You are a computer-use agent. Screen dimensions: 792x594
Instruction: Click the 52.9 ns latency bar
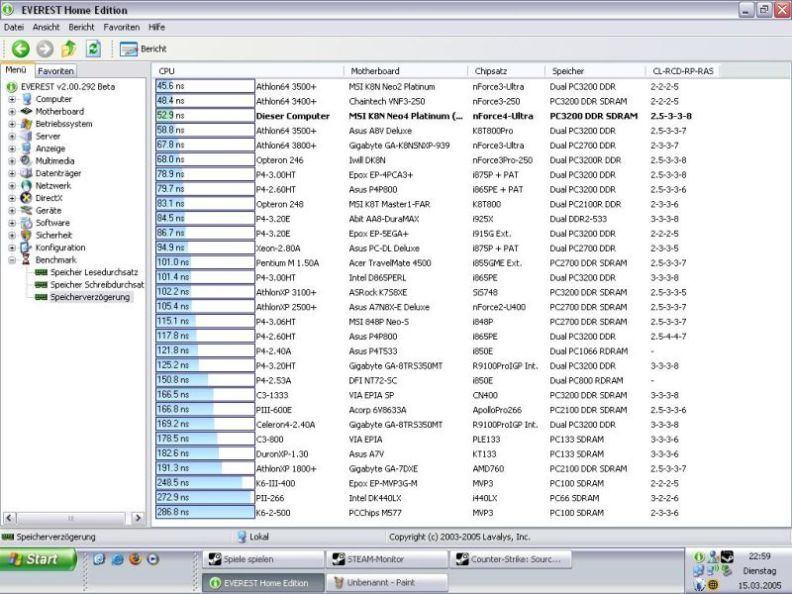click(x=205, y=116)
